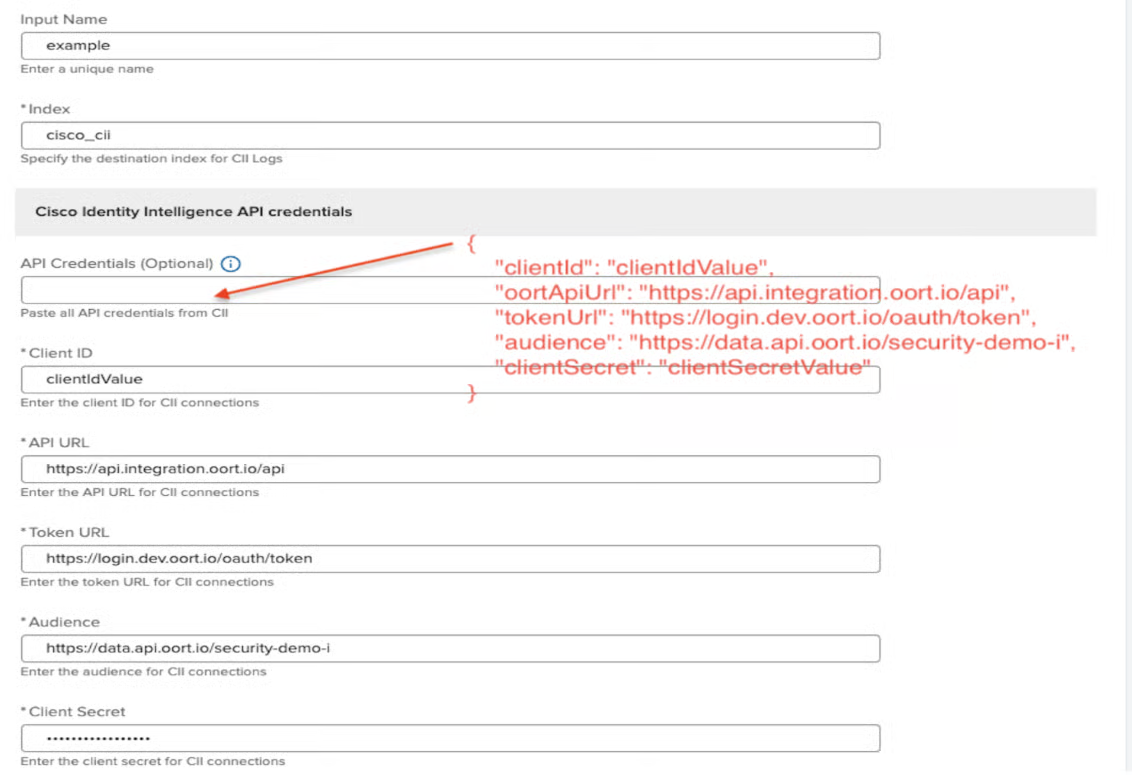Click the empty API Credentials input box
Viewport: 1132px width, 775px height.
450,290
